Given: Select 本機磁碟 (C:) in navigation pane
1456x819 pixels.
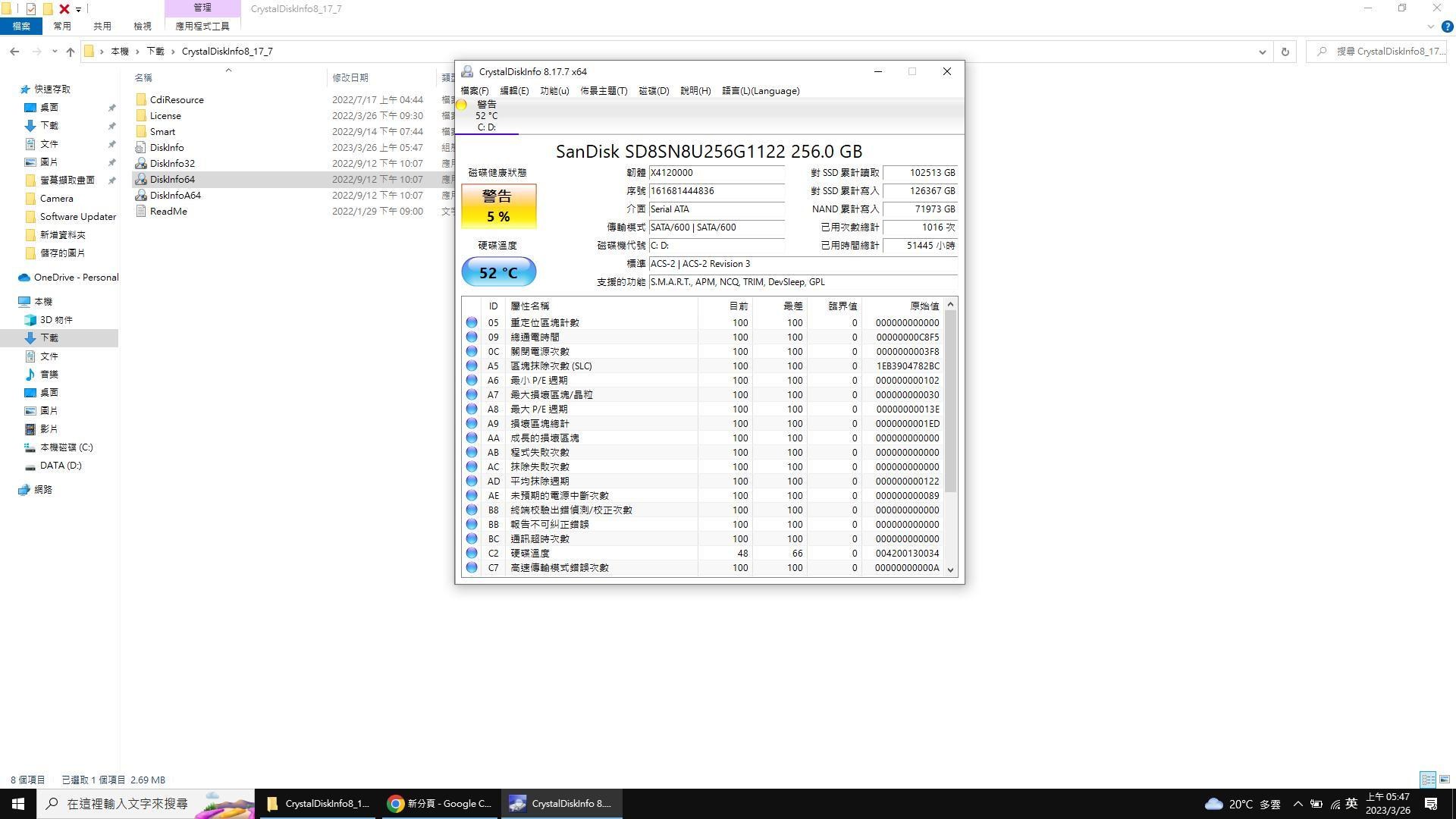Looking at the screenshot, I should (x=66, y=447).
